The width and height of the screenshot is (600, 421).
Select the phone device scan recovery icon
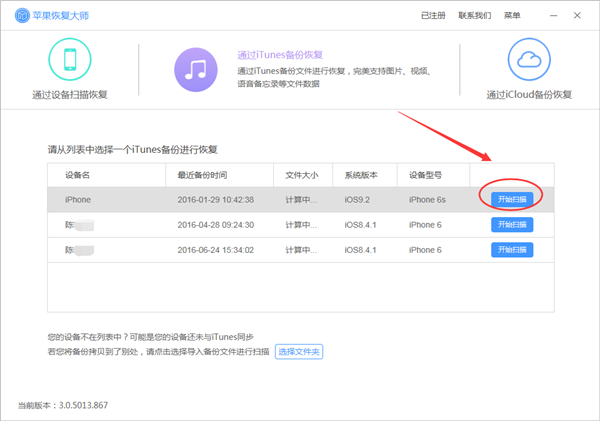pos(70,59)
